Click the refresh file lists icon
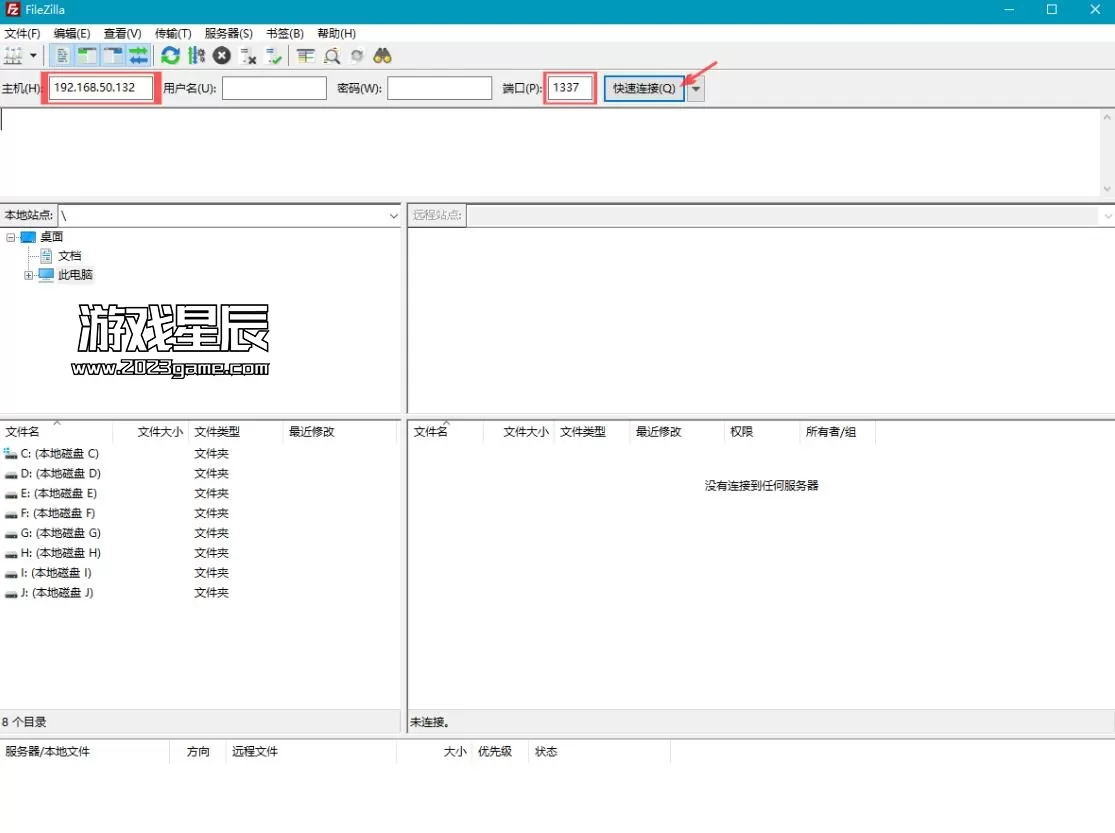The image size is (1115, 833). (171, 56)
